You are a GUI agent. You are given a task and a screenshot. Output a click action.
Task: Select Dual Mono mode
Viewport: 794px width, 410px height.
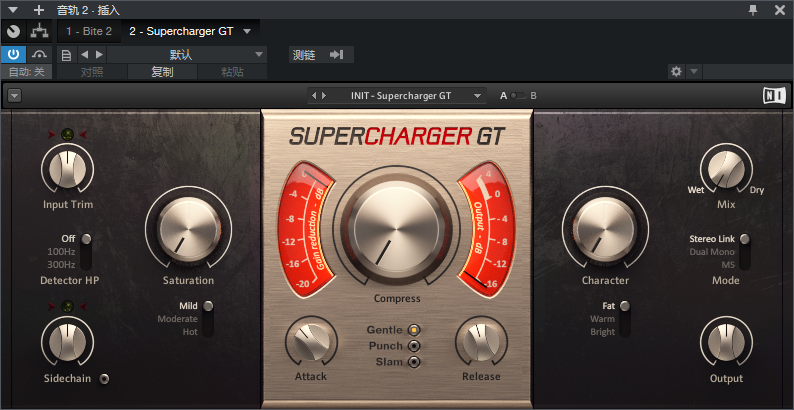click(x=712, y=252)
